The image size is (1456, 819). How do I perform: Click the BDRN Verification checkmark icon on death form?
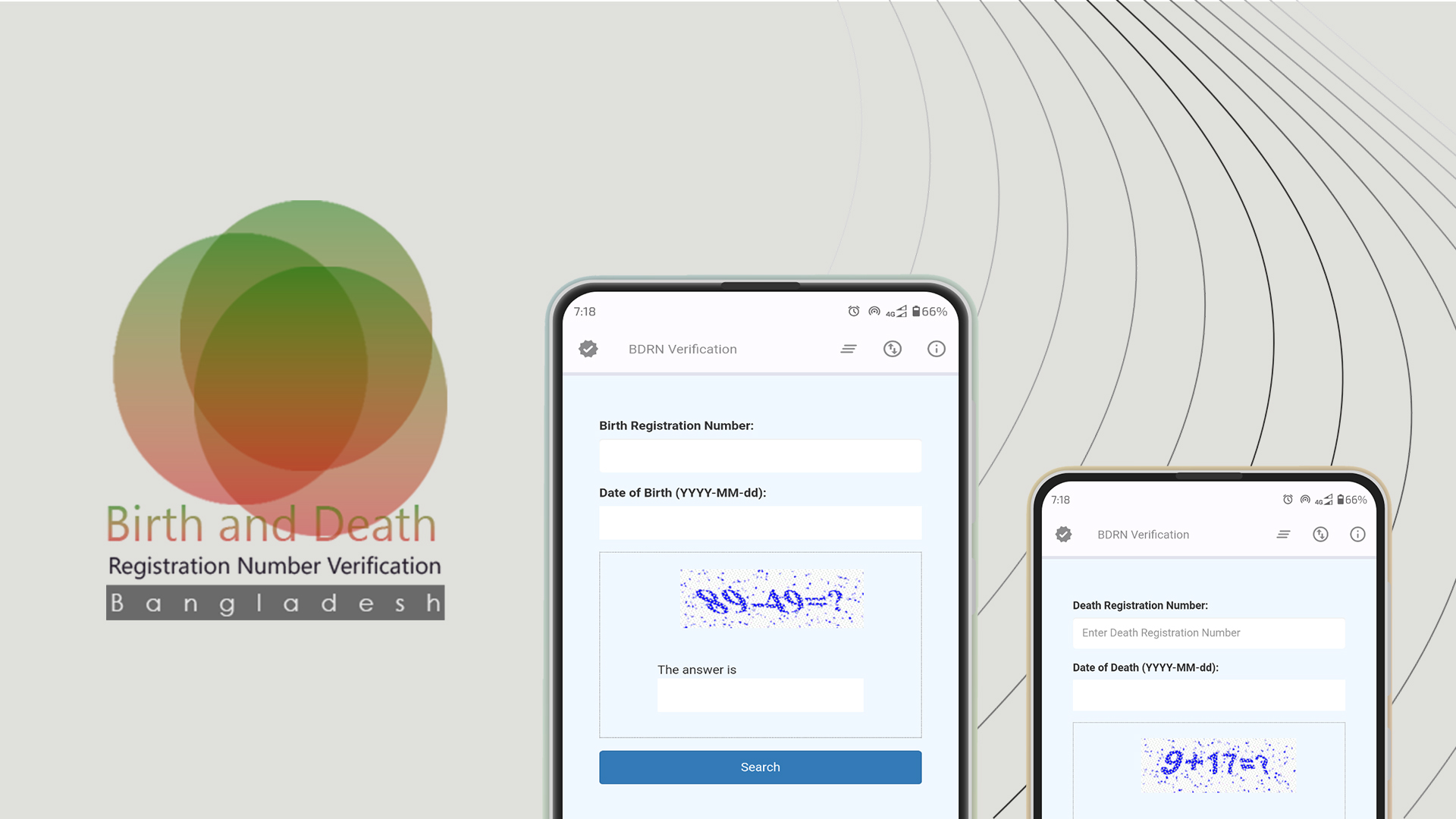click(1065, 533)
